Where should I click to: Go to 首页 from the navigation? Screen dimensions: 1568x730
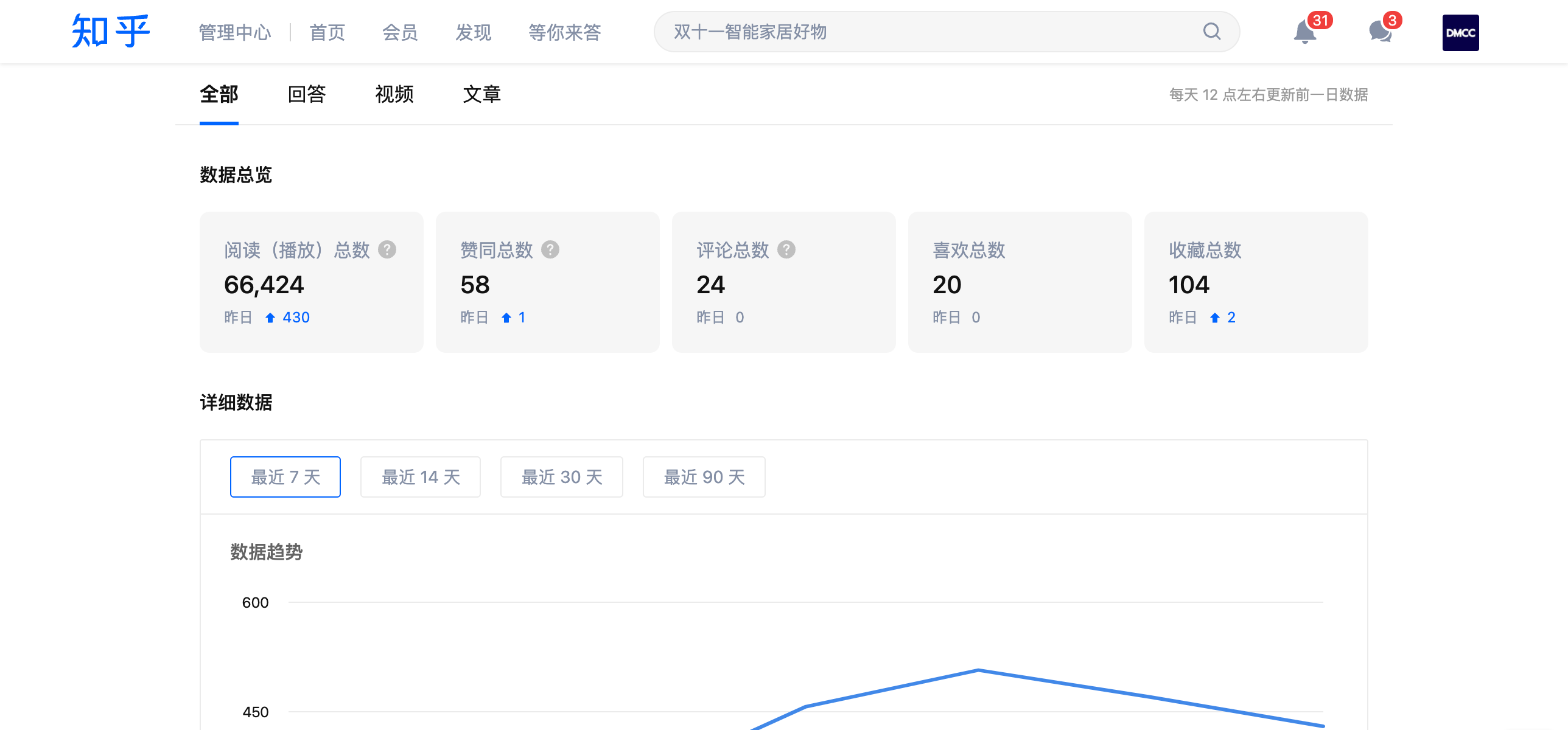pos(327,32)
